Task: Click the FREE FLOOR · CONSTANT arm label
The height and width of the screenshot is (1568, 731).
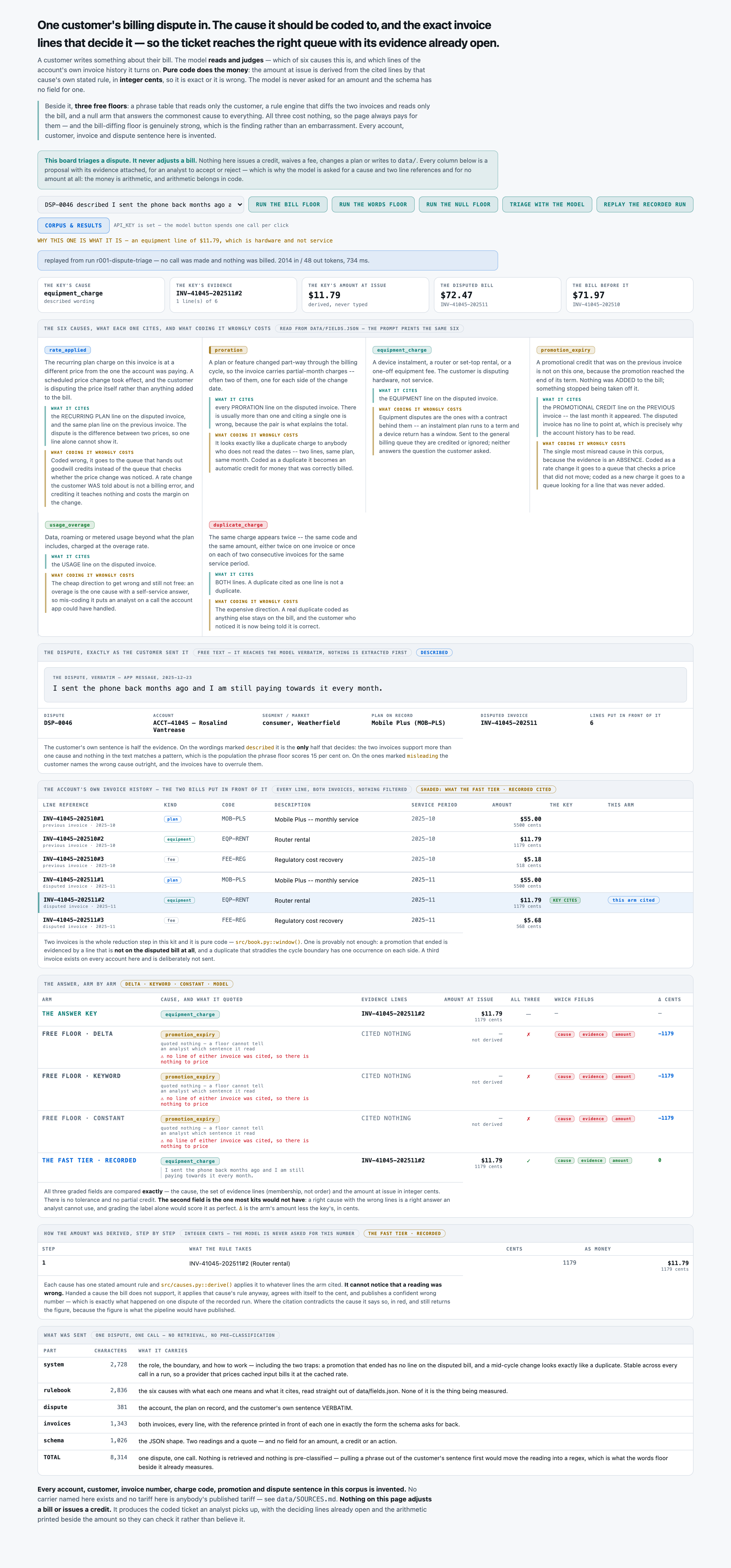Action: [x=83, y=1118]
